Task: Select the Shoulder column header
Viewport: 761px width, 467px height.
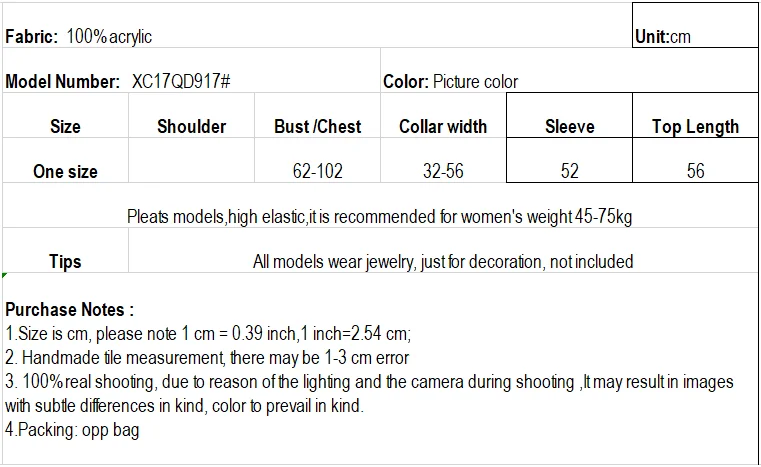Action: point(192,116)
